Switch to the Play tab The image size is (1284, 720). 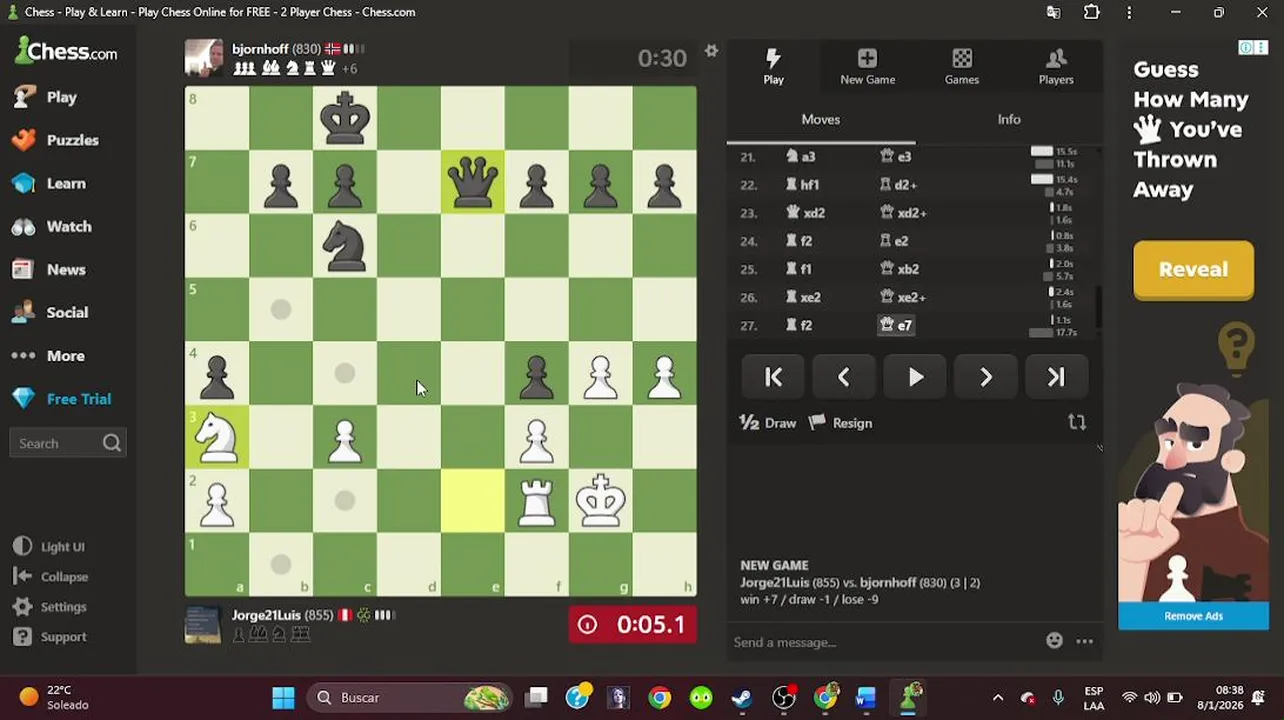pos(773,66)
